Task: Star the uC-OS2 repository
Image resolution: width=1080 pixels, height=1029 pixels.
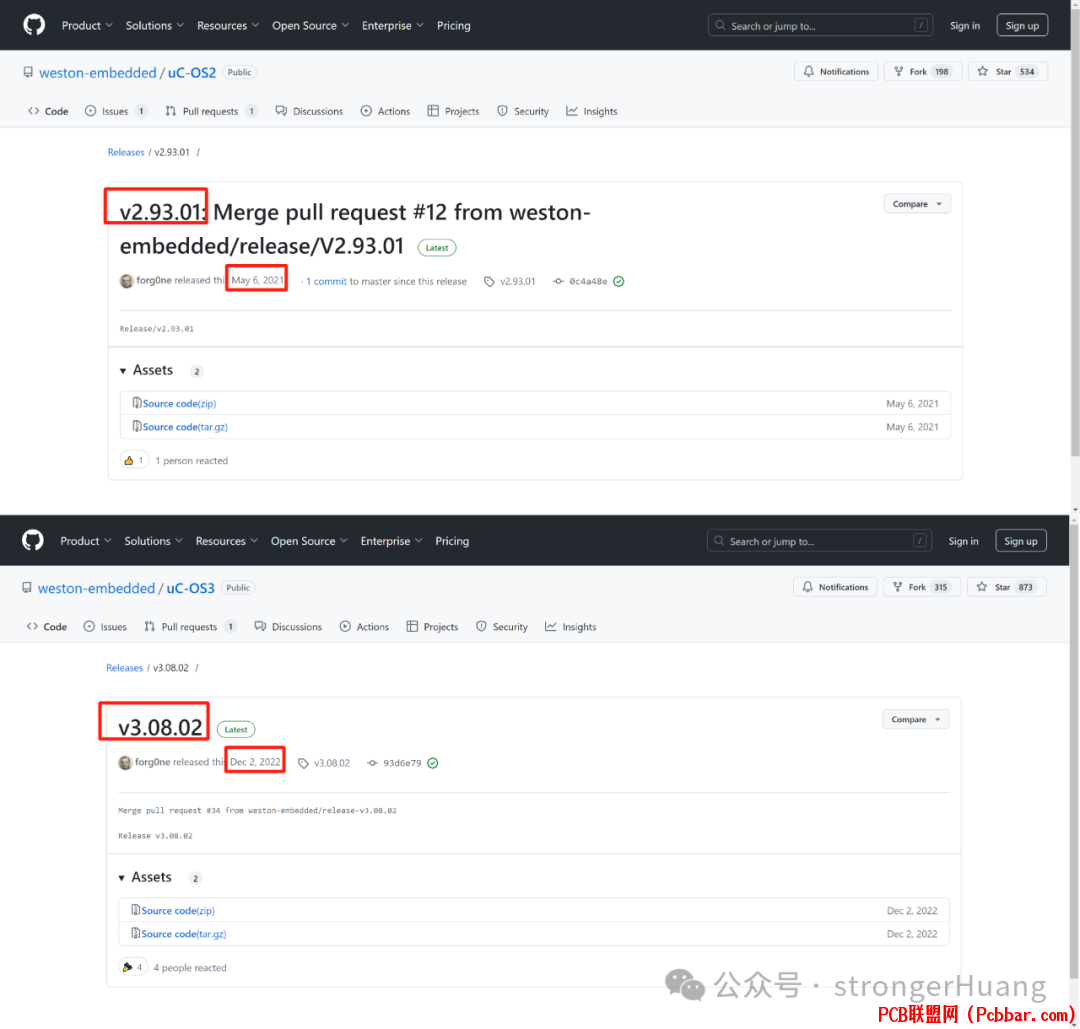Action: click(1008, 72)
